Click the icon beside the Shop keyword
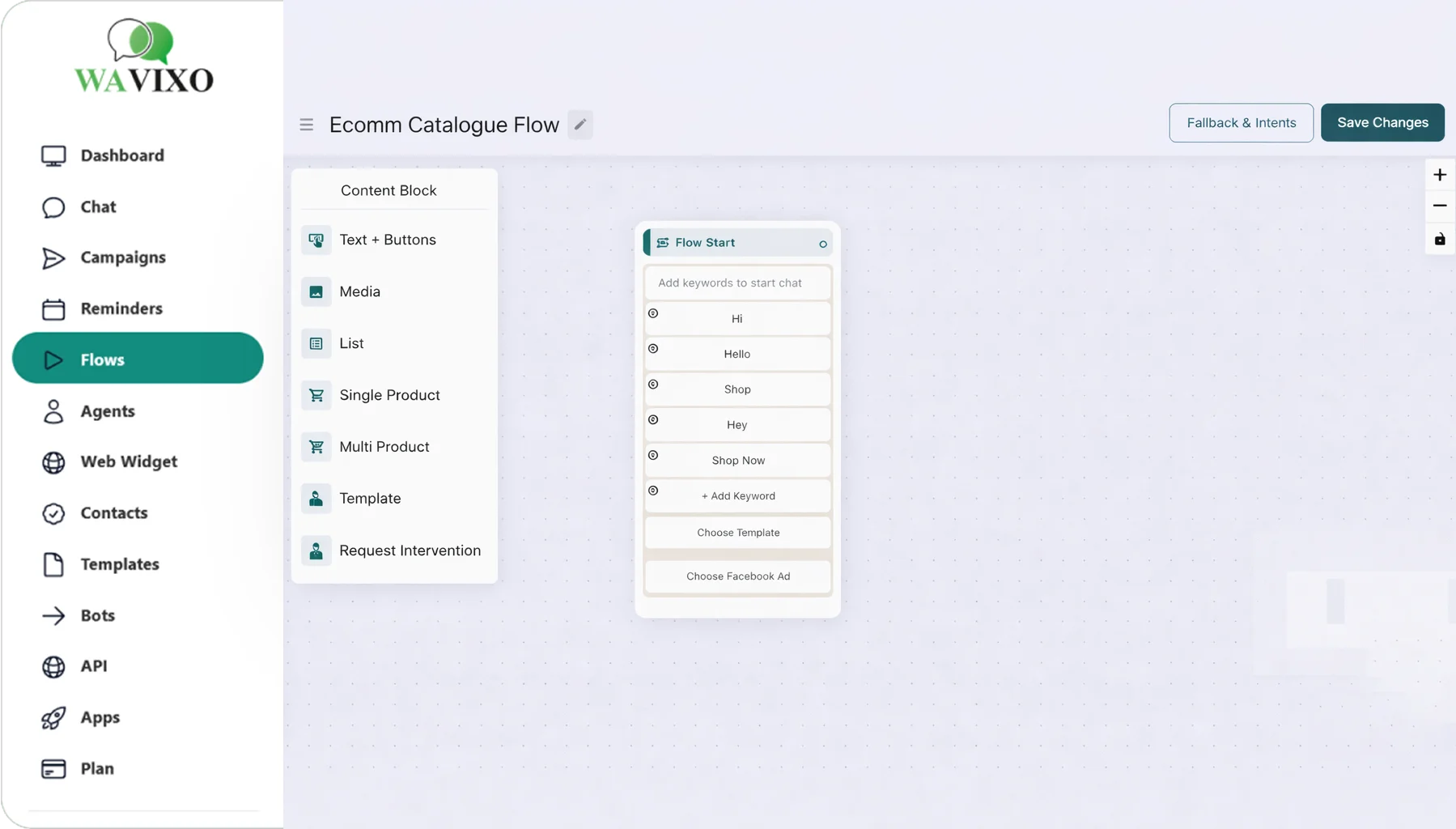This screenshot has height=829, width=1456. (x=653, y=385)
